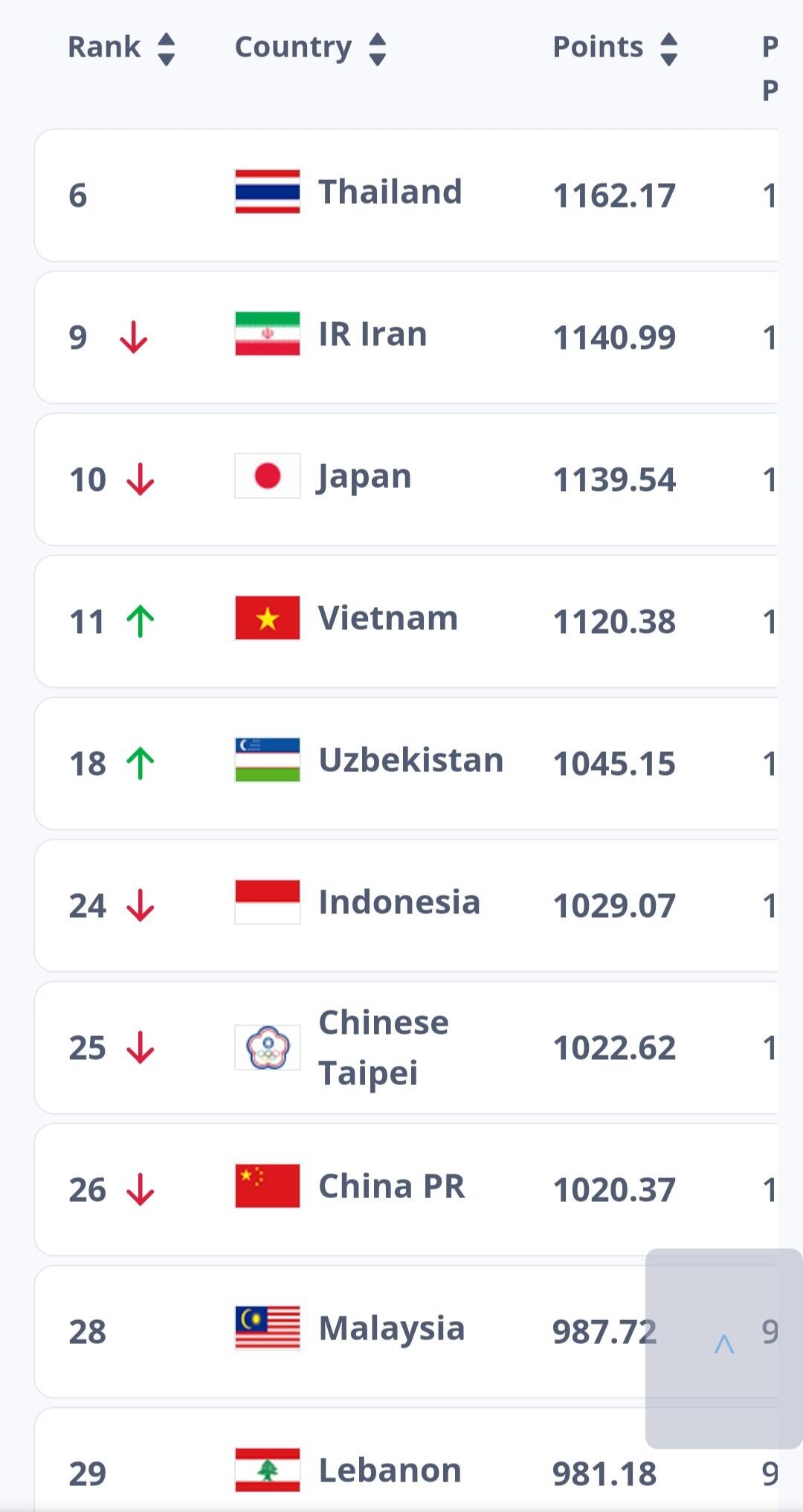Click the Malaysia flag icon

[x=267, y=1328]
